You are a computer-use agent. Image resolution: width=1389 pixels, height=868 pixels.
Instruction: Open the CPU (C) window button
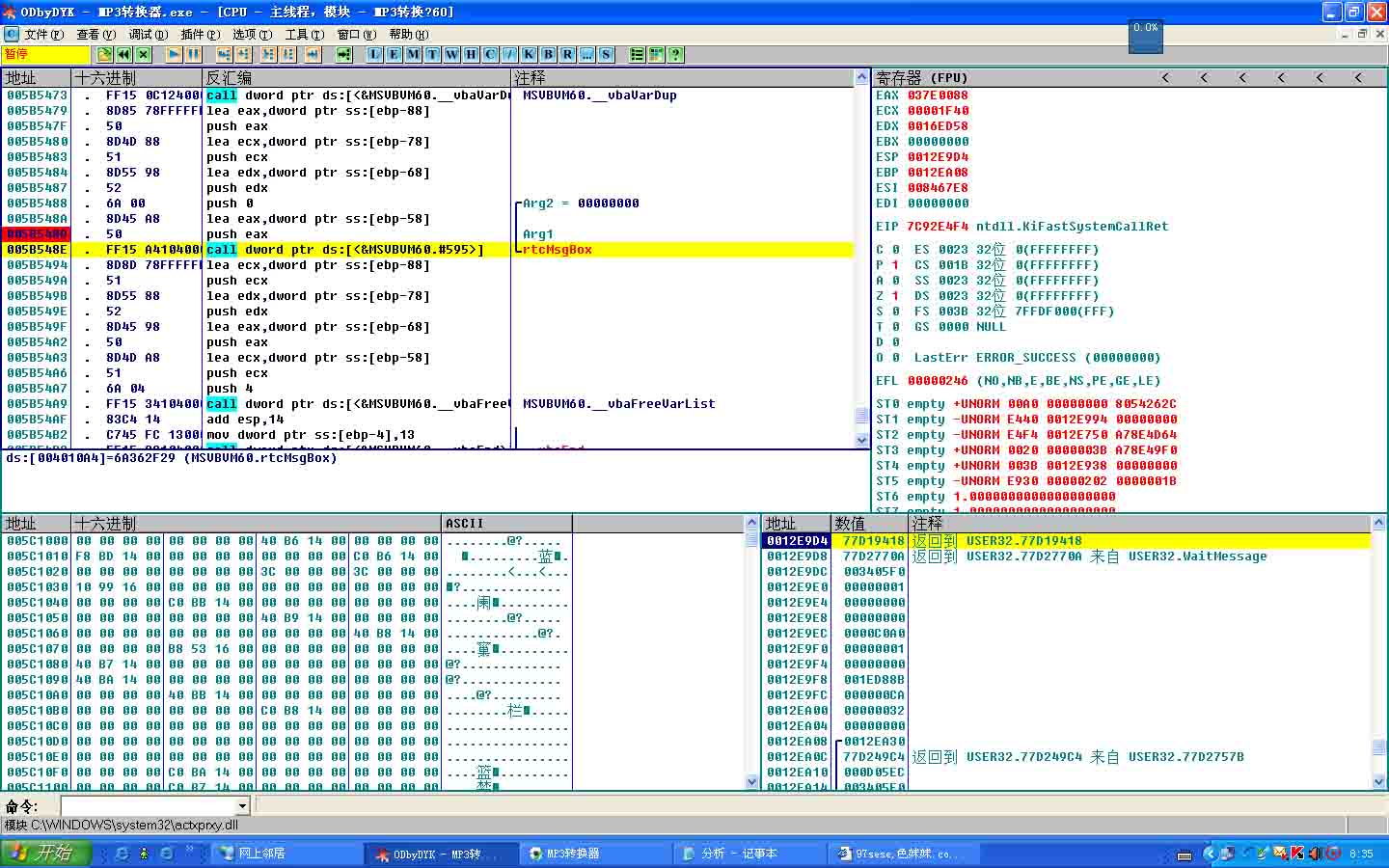coord(490,55)
